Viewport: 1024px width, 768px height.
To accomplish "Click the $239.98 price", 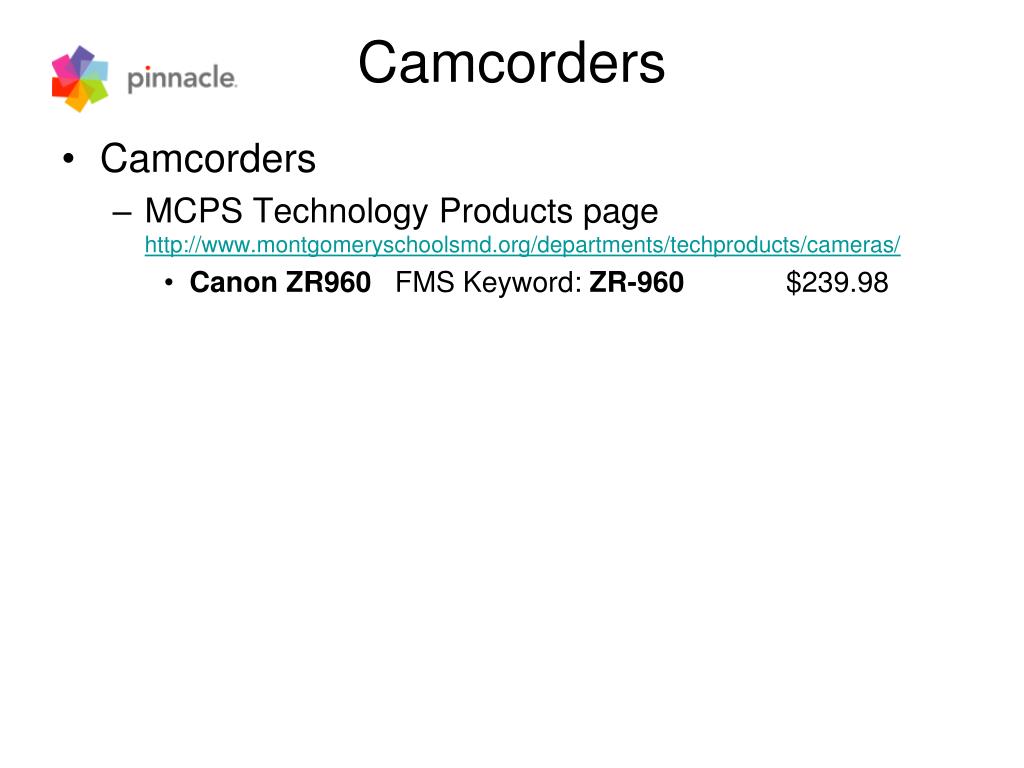I will click(837, 283).
